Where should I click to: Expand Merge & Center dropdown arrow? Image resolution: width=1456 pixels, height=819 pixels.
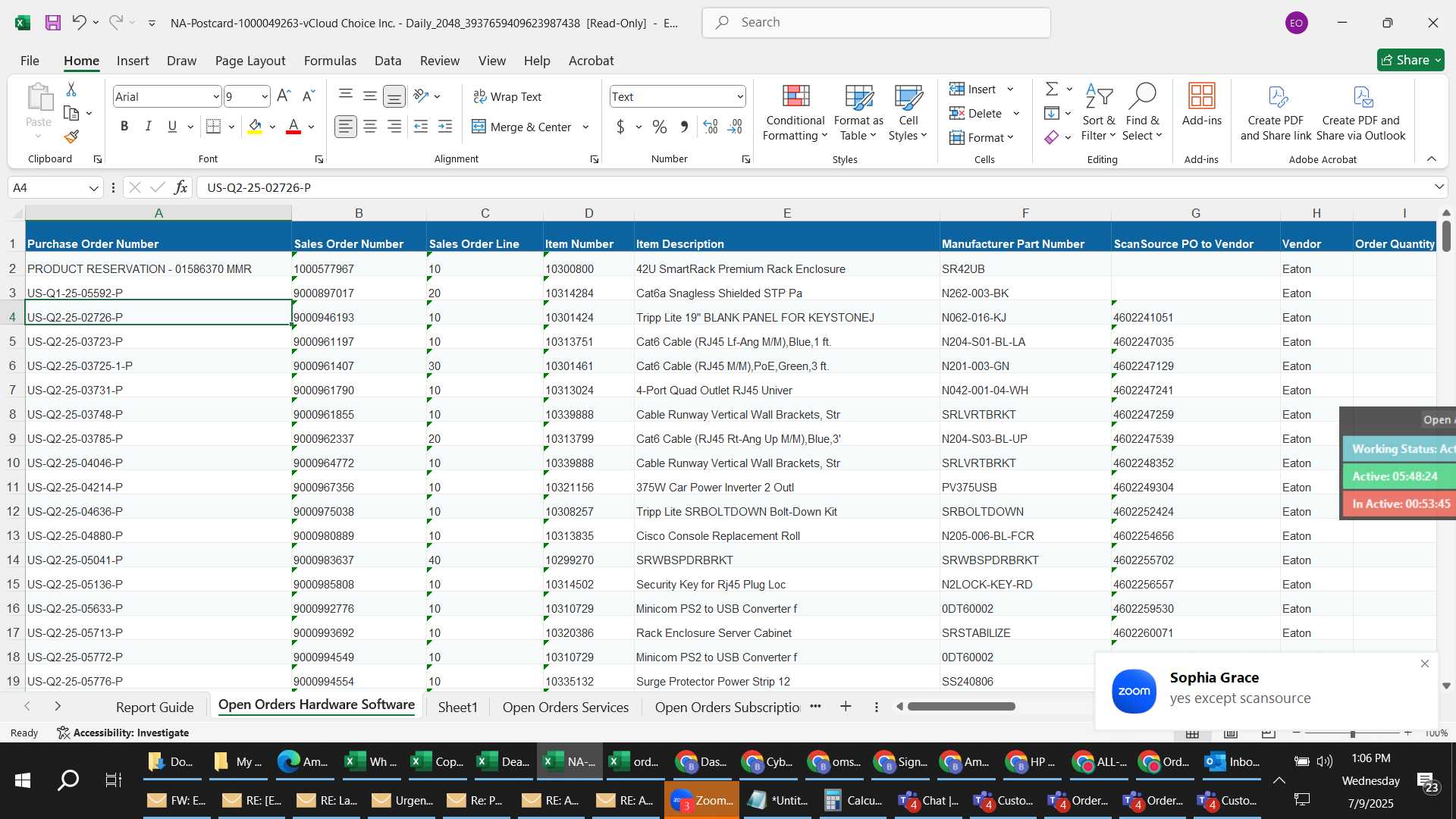(585, 127)
